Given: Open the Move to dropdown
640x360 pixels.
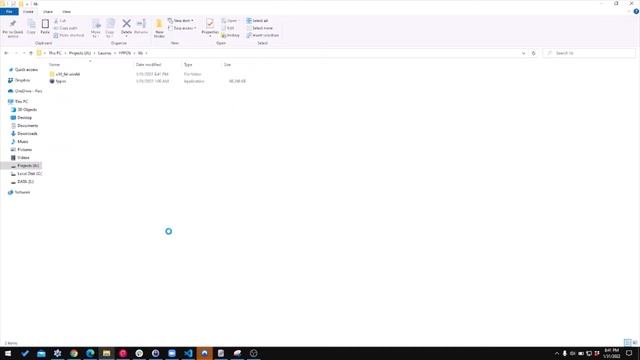Looking at the screenshot, I should pos(96,34).
